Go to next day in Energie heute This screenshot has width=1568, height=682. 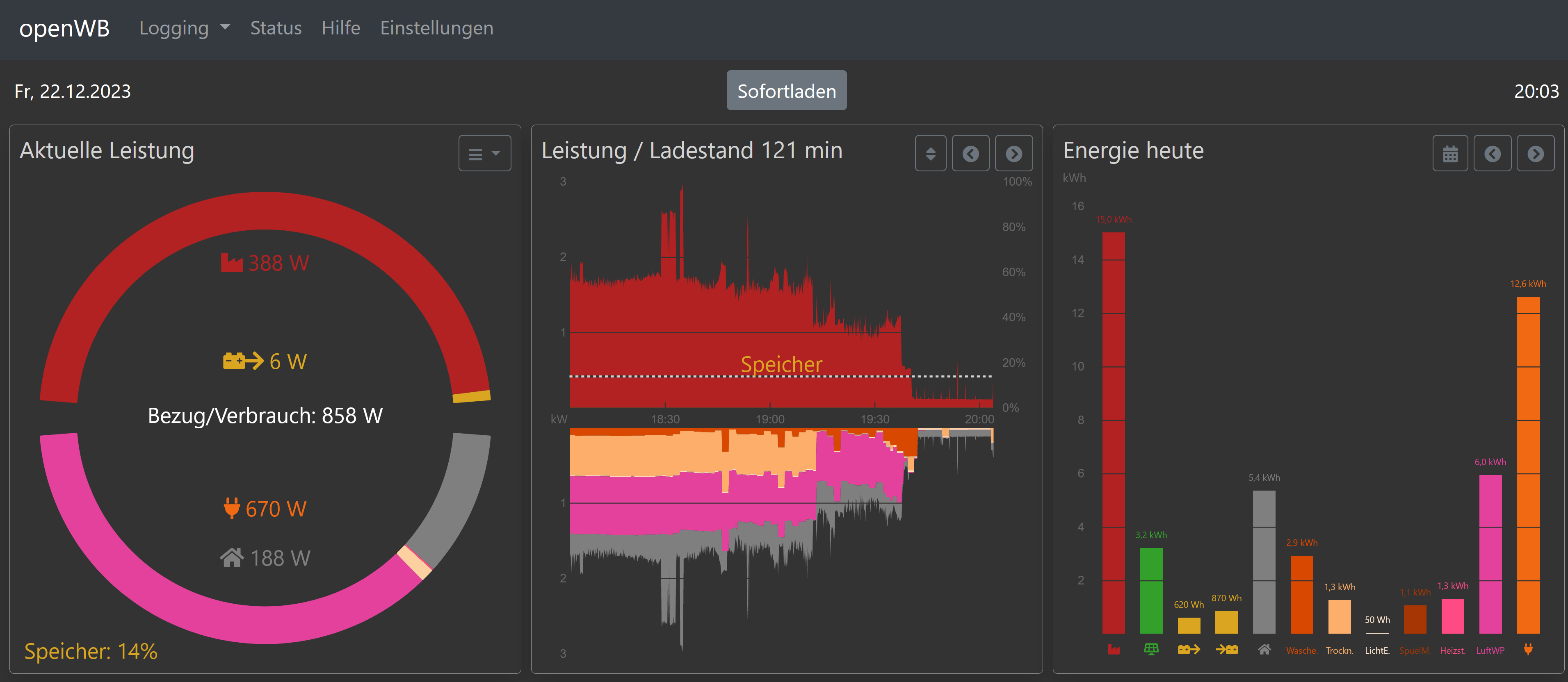click(x=1535, y=153)
